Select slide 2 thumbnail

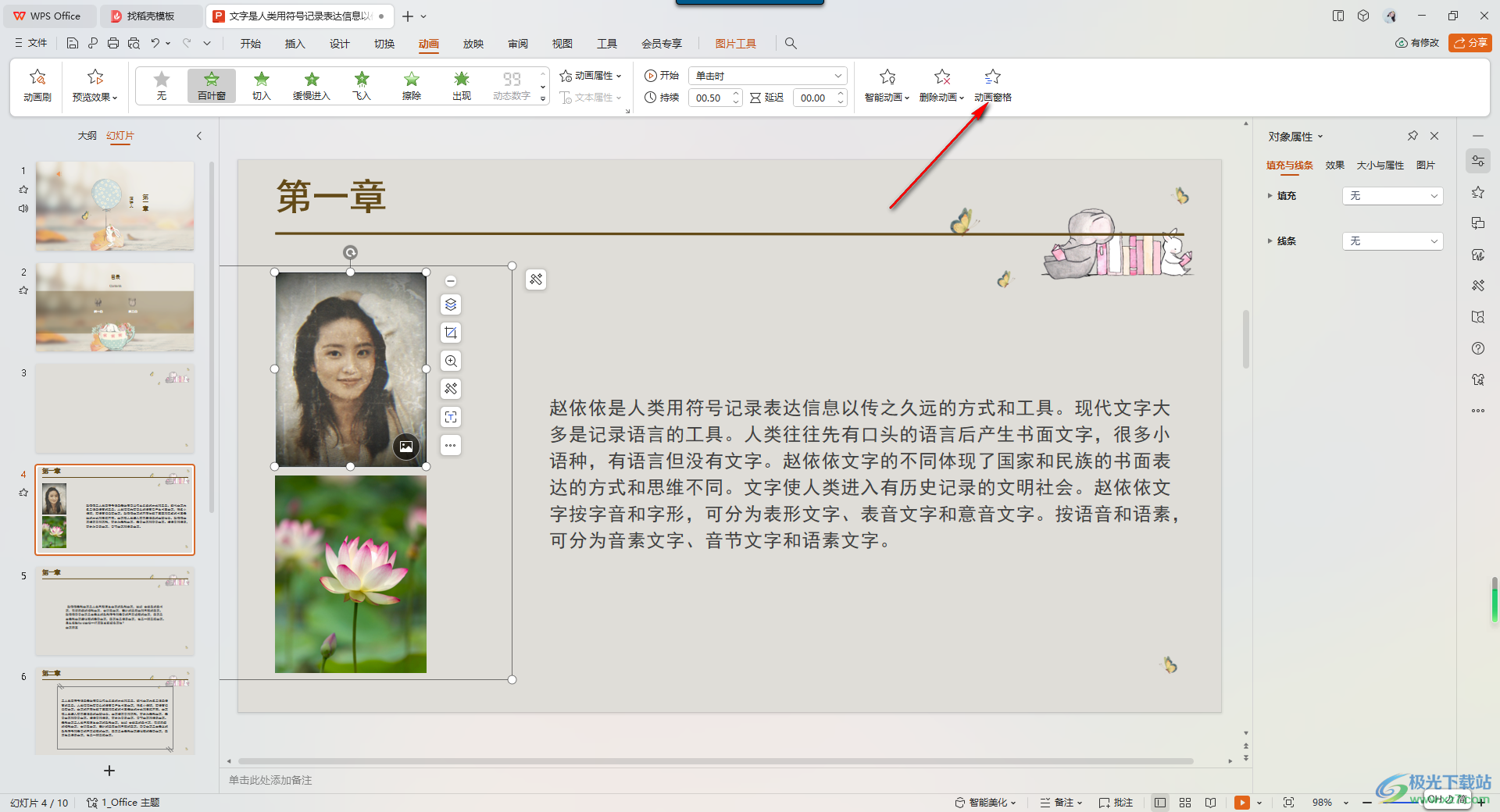(115, 307)
